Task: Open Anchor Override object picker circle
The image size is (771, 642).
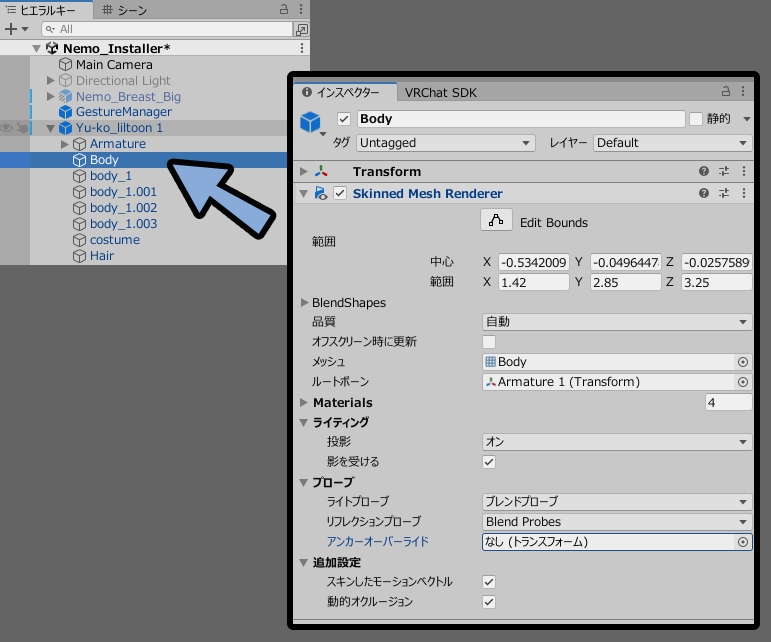Action: coord(742,542)
